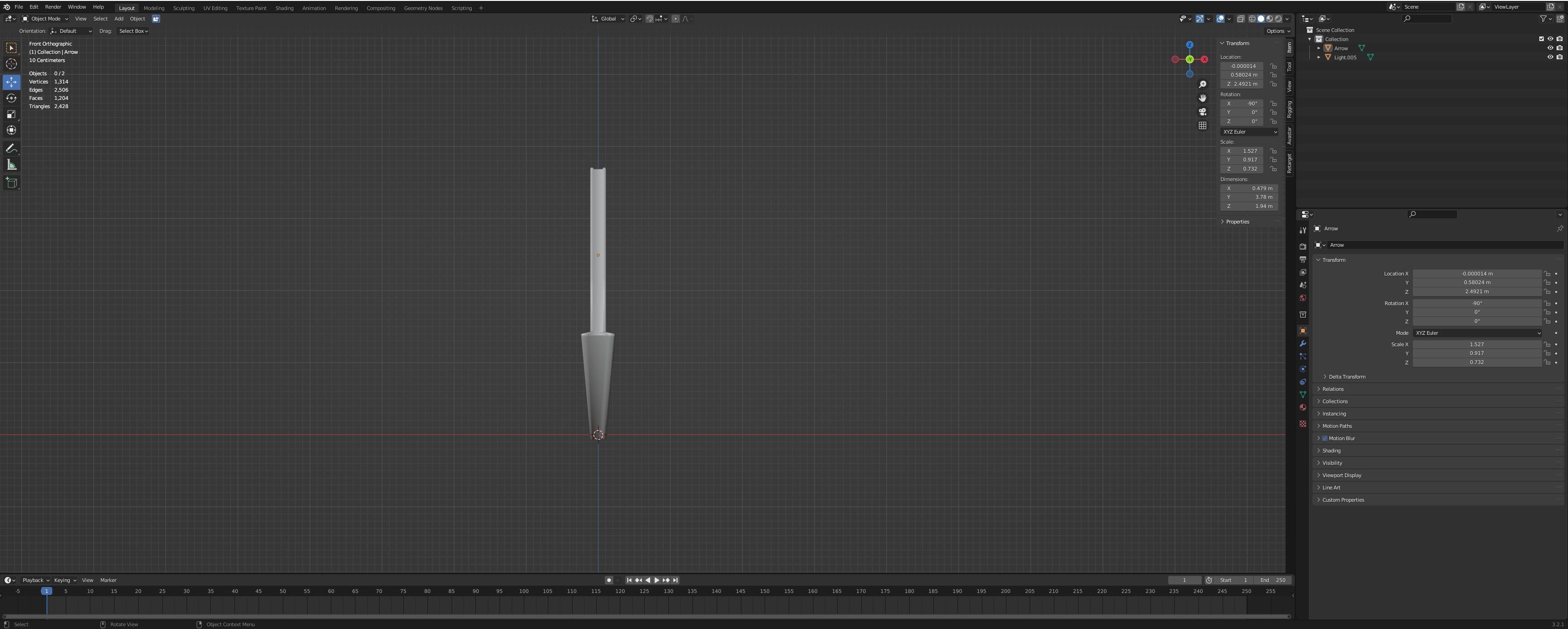Select the Scale tool
This screenshot has width=1568, height=629.
pyautogui.click(x=11, y=114)
